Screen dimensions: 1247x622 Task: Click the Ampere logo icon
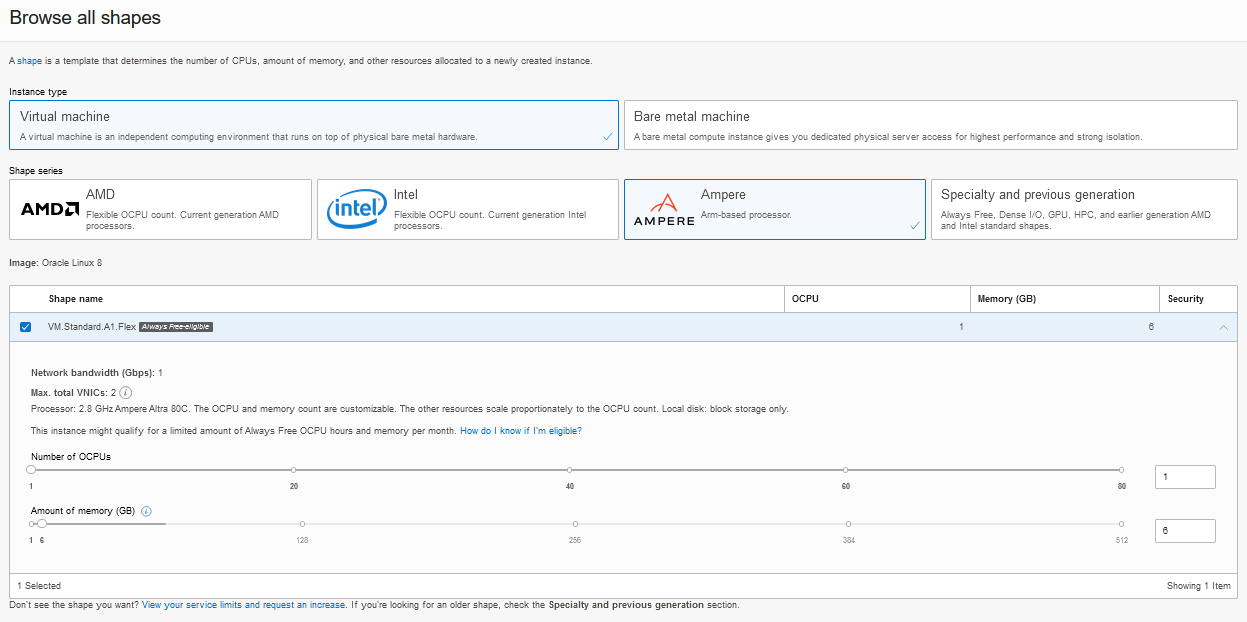663,208
